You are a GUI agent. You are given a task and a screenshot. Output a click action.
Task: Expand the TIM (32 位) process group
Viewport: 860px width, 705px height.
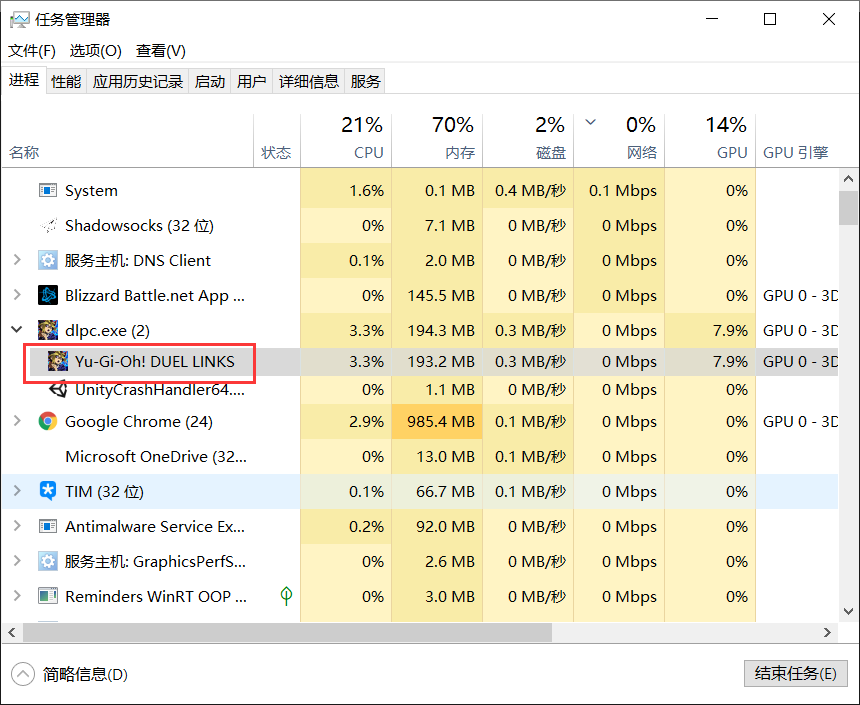point(17,490)
